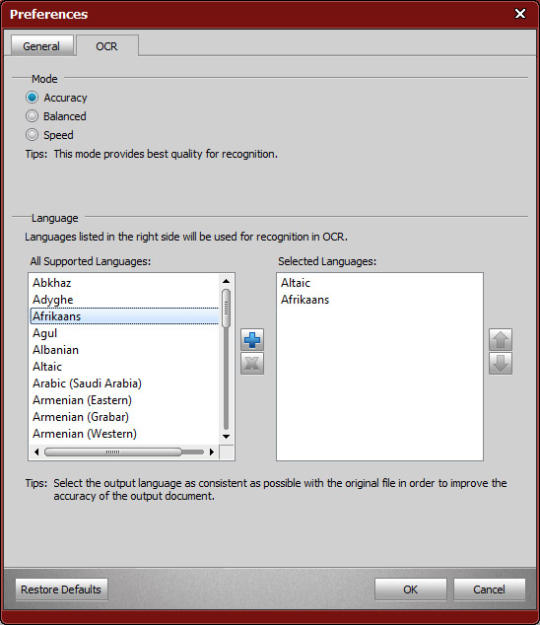Close the Preferences dialog

(x=520, y=14)
